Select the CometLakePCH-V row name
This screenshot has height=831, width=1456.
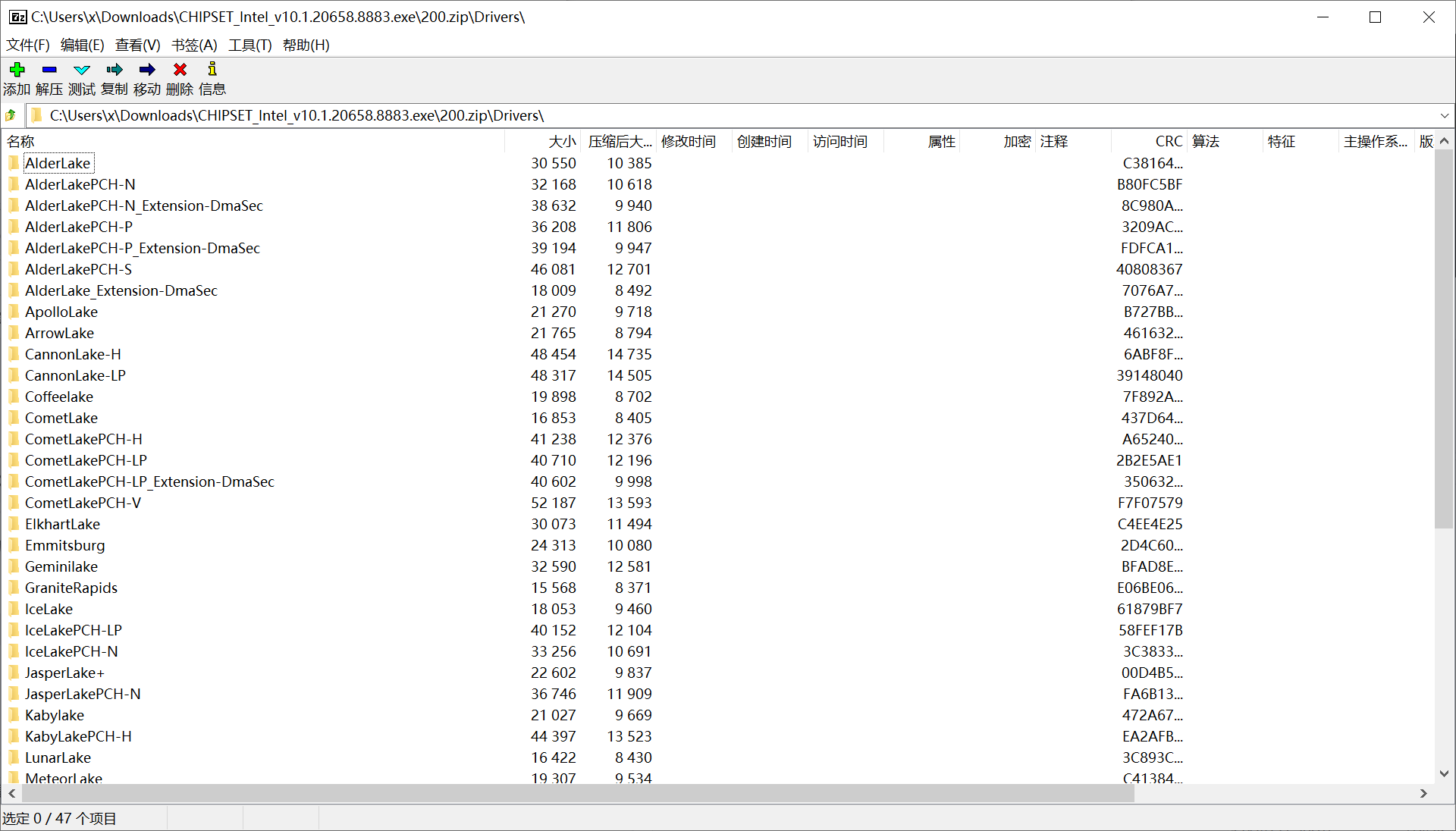click(x=83, y=503)
